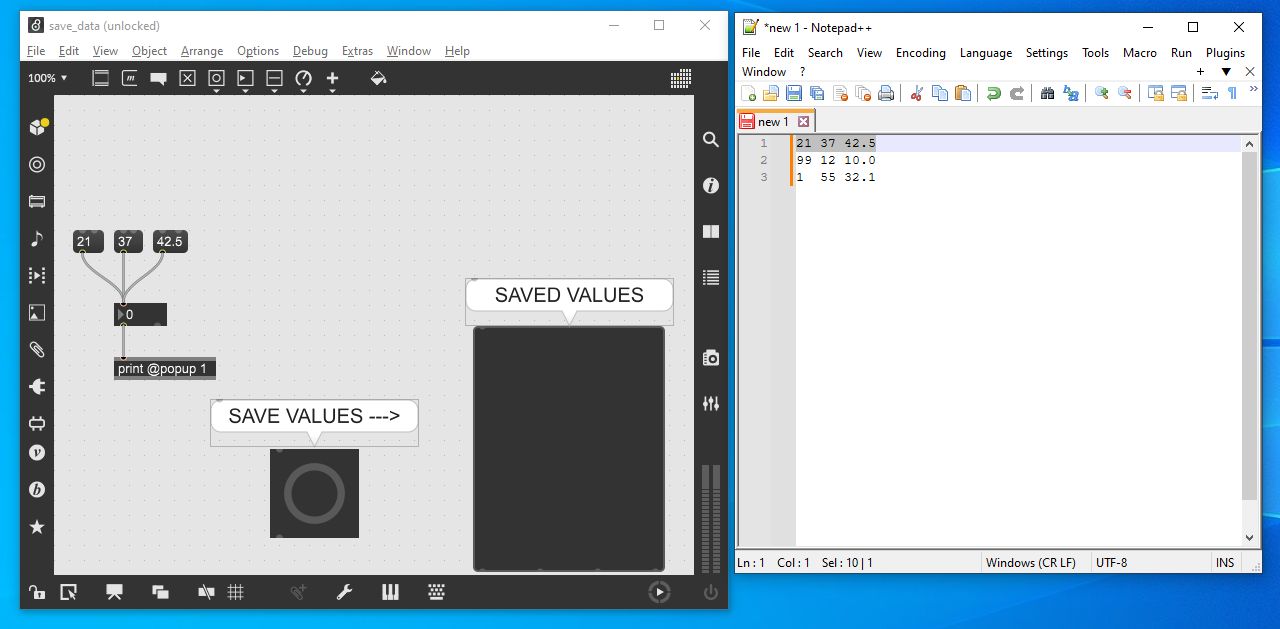Open the paint bucket Format palette in Max
This screenshot has width=1280, height=629.
[x=378, y=78]
